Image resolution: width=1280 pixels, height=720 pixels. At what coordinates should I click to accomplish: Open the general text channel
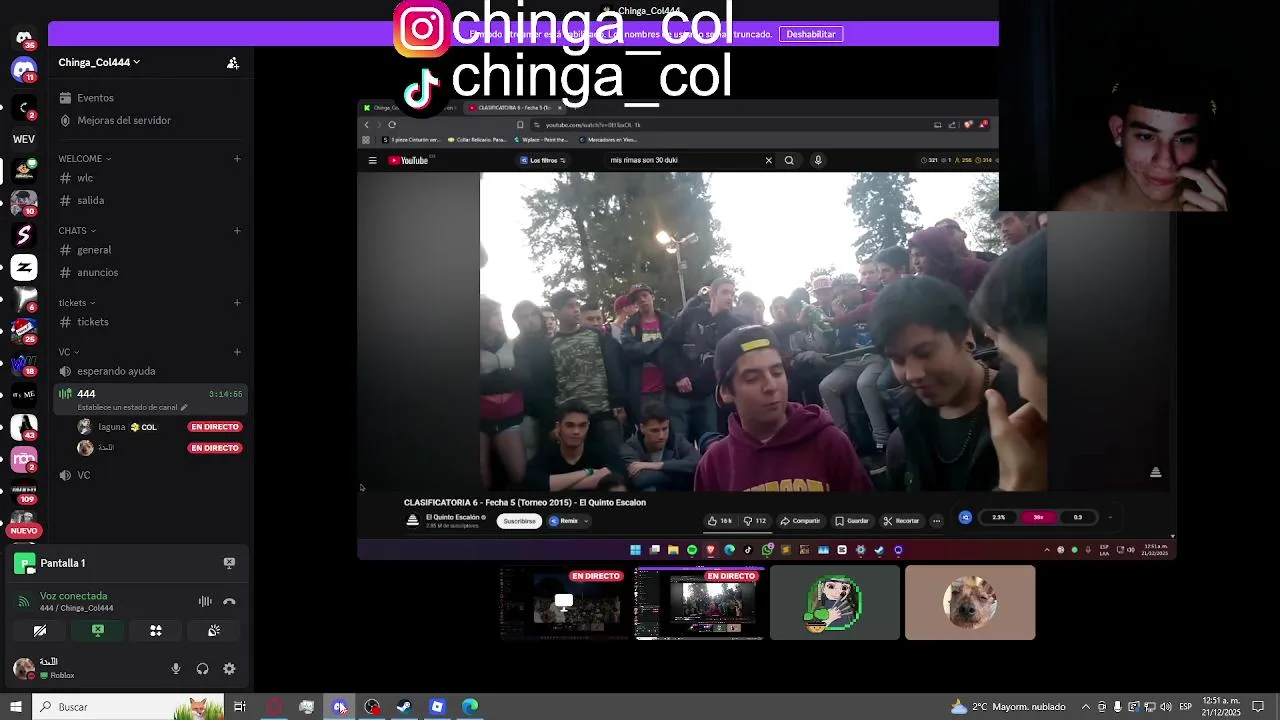(x=94, y=250)
